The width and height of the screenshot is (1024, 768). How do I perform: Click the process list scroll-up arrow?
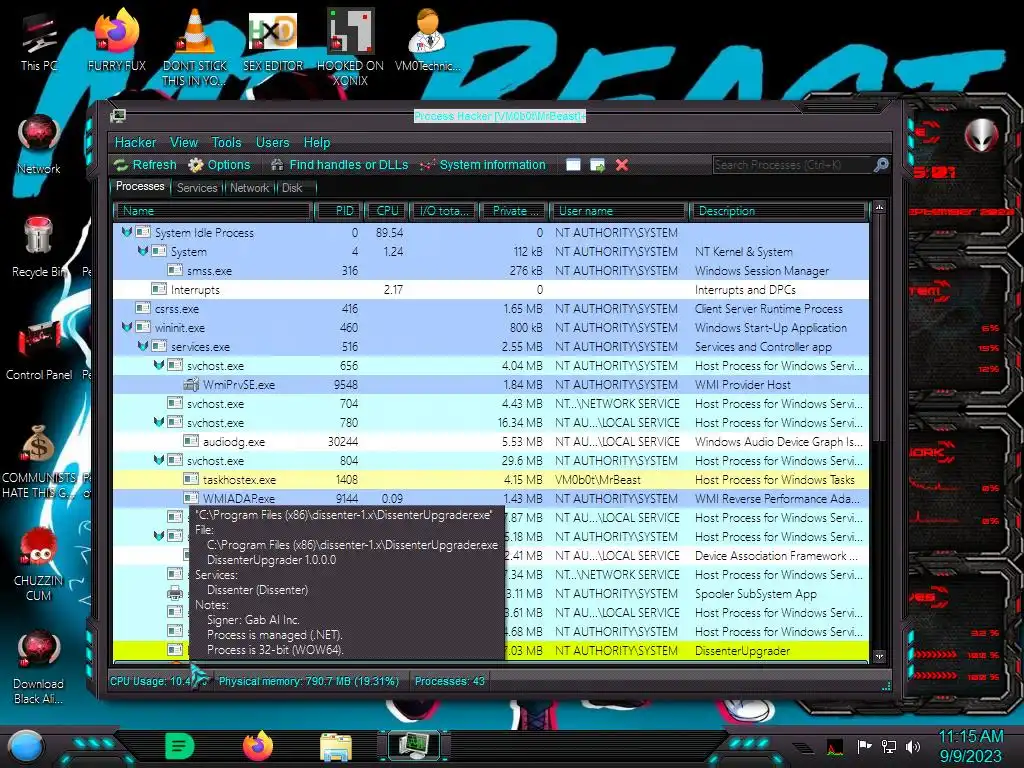pyautogui.click(x=880, y=208)
